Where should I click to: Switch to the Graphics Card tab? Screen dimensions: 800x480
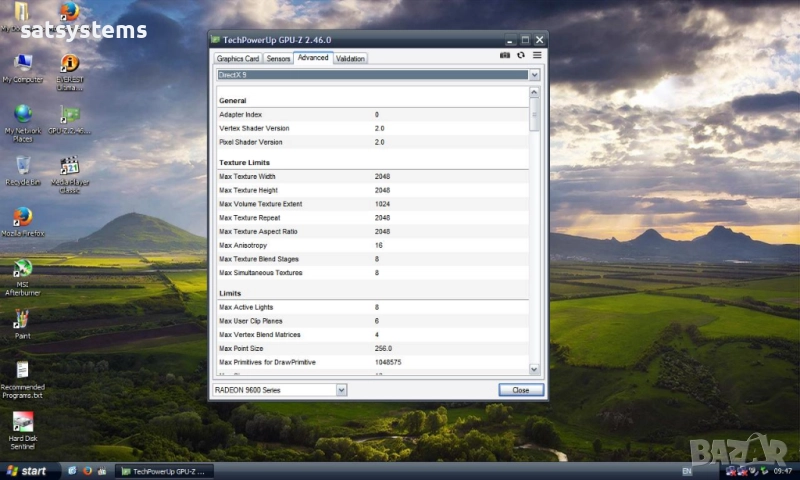click(237, 58)
